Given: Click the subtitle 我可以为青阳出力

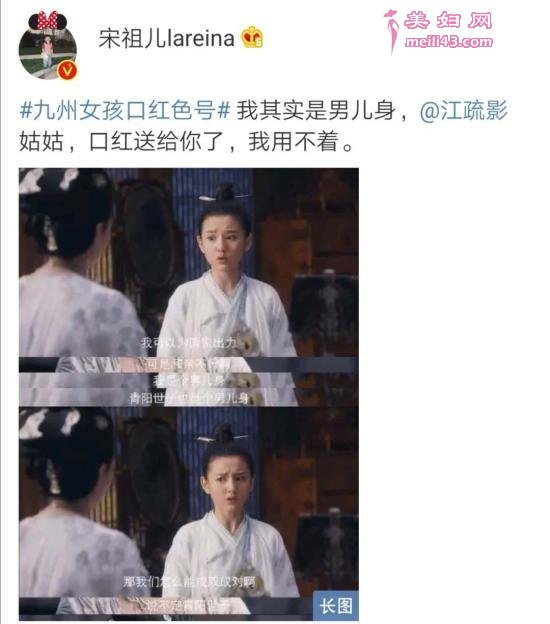Looking at the screenshot, I should [189, 342].
